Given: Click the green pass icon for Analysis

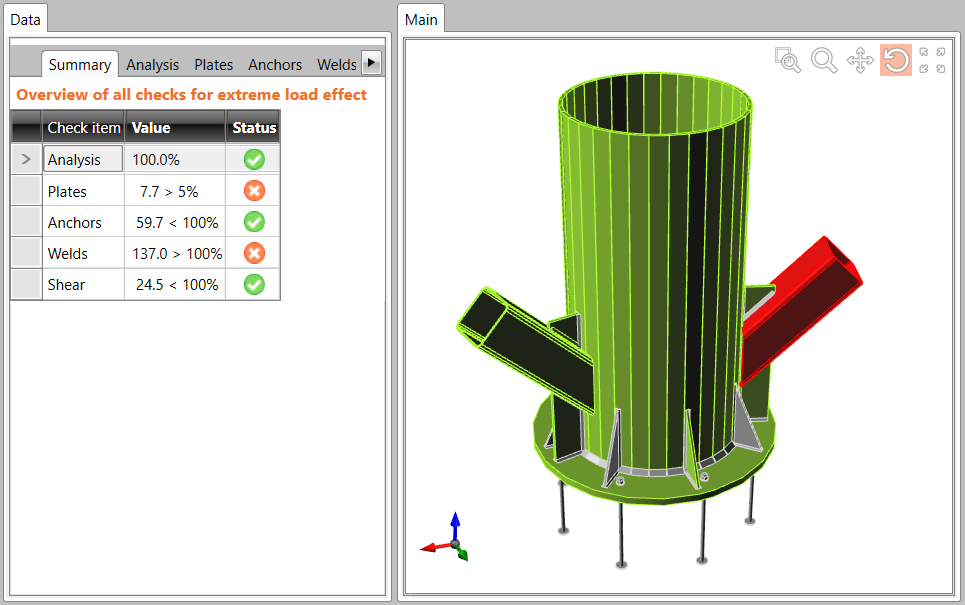Looking at the screenshot, I should coord(253,159).
